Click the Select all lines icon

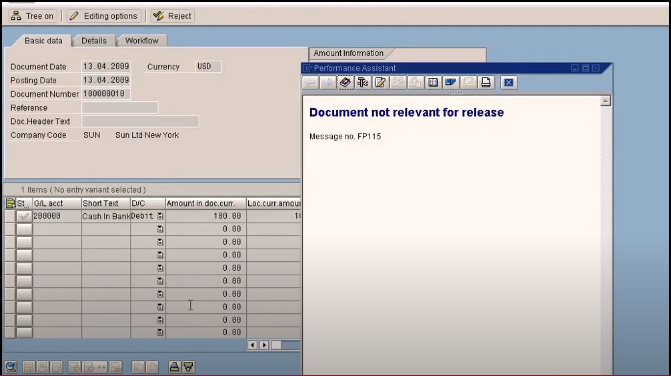(x=29, y=367)
